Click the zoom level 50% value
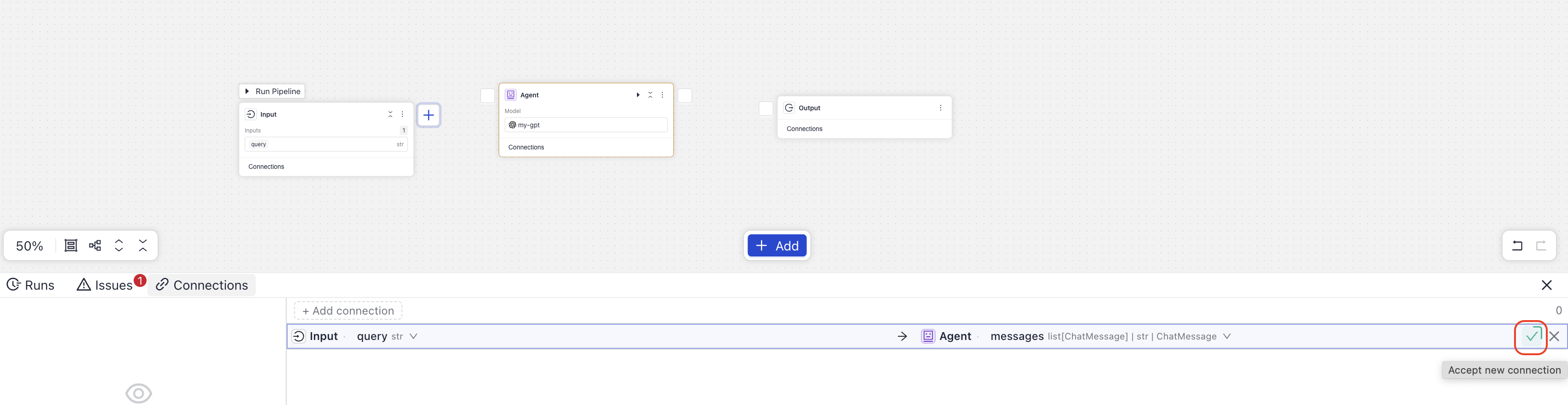1568x405 pixels. [29, 246]
